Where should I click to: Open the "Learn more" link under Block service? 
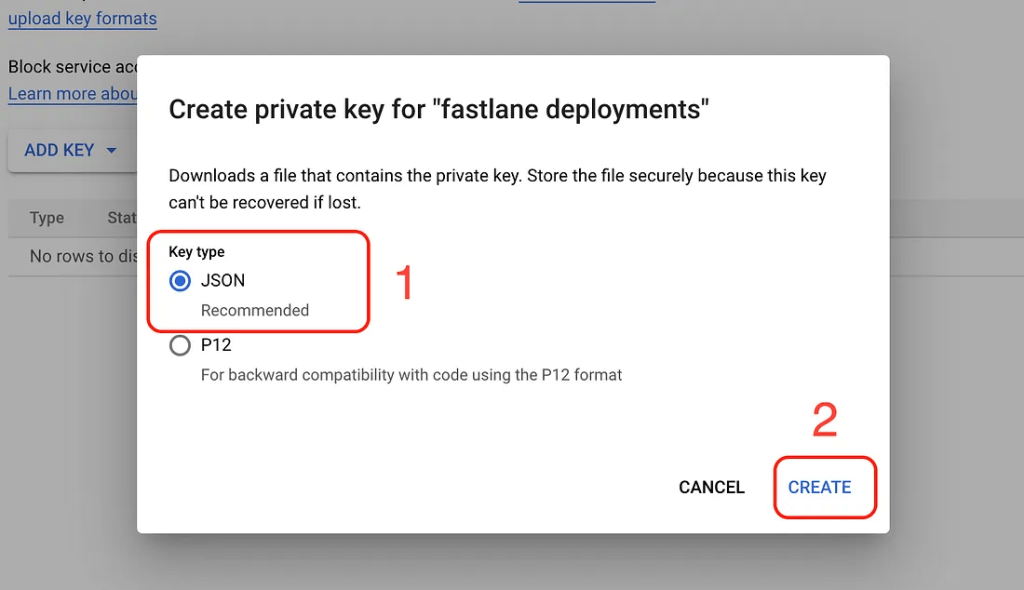72,93
